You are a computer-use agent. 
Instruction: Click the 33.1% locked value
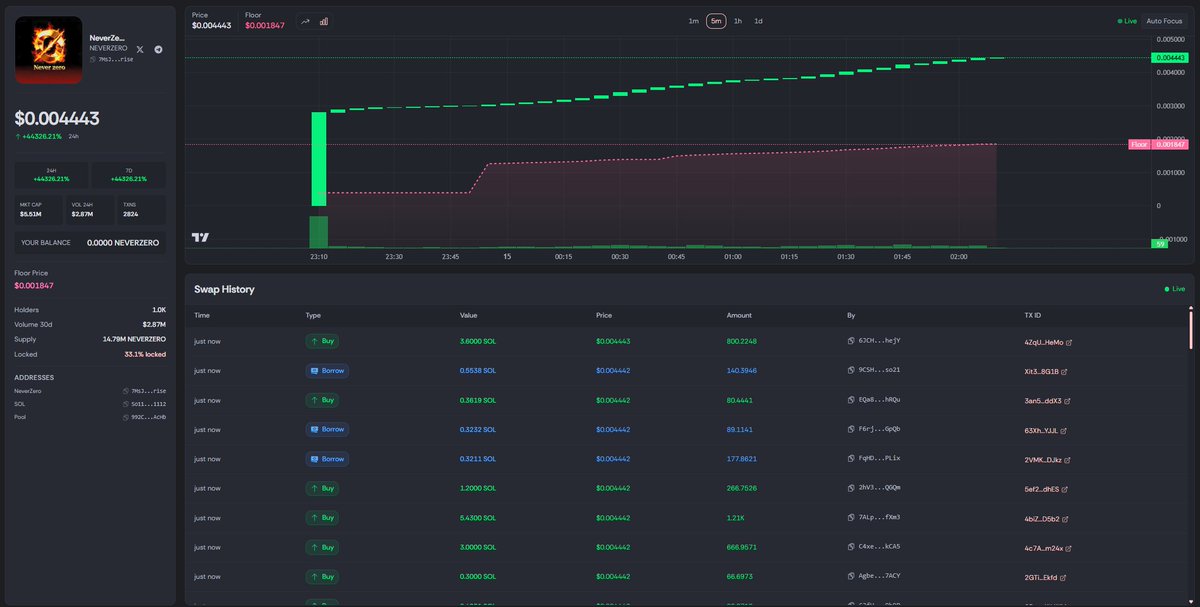145,354
